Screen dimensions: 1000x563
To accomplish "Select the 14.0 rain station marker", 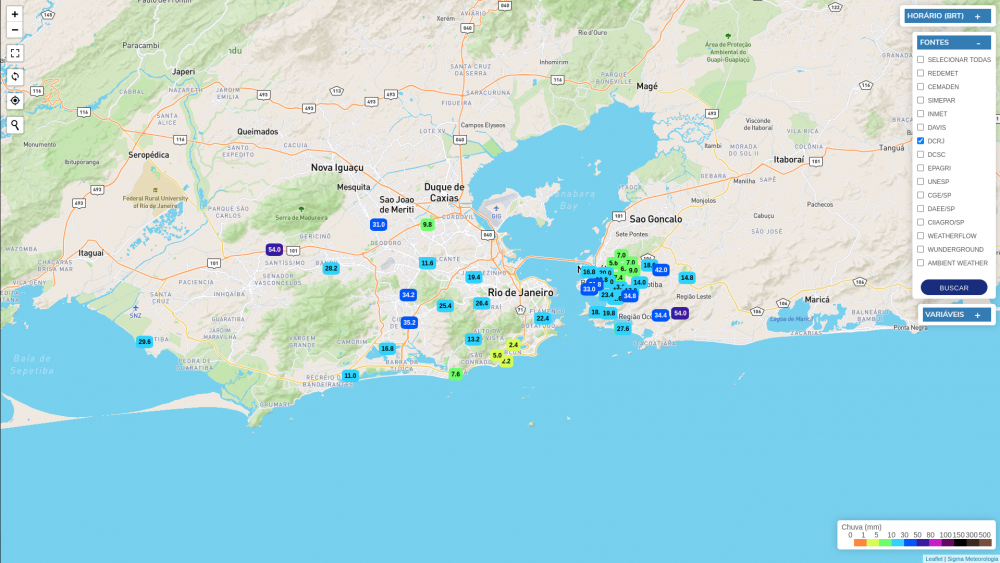I will click(639, 282).
